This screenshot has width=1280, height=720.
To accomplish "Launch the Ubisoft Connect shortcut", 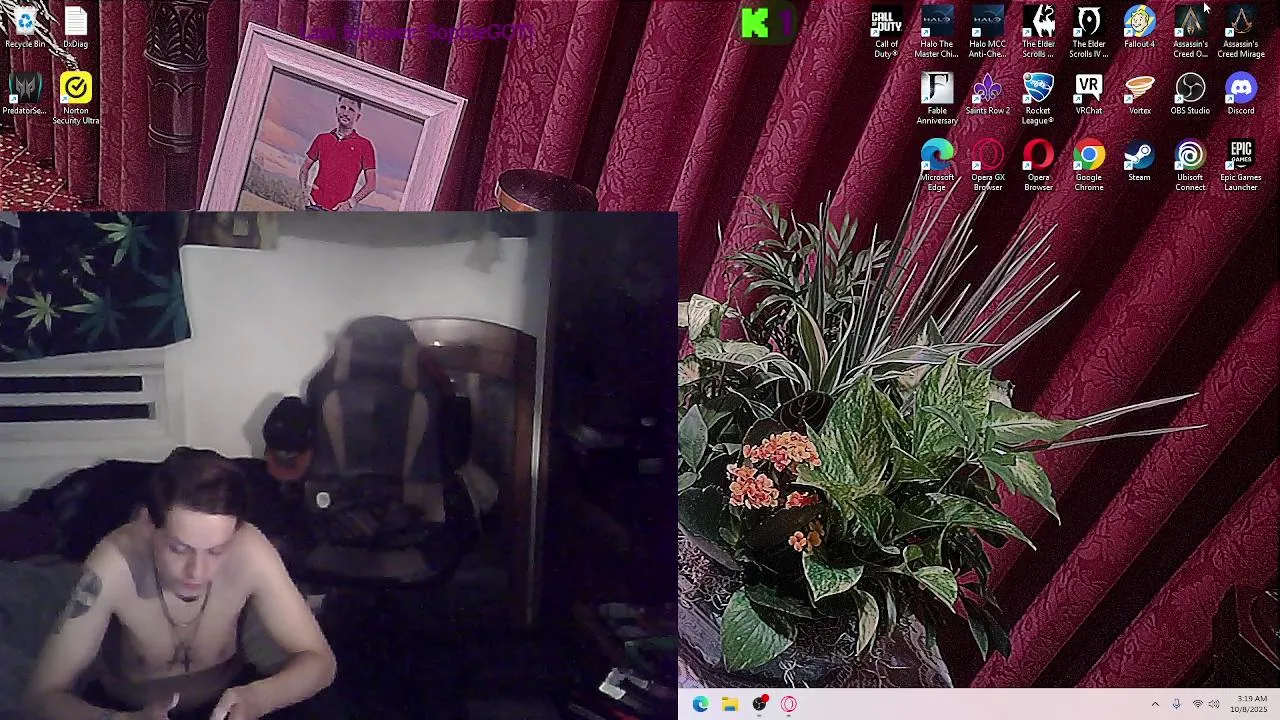I will [x=1190, y=166].
